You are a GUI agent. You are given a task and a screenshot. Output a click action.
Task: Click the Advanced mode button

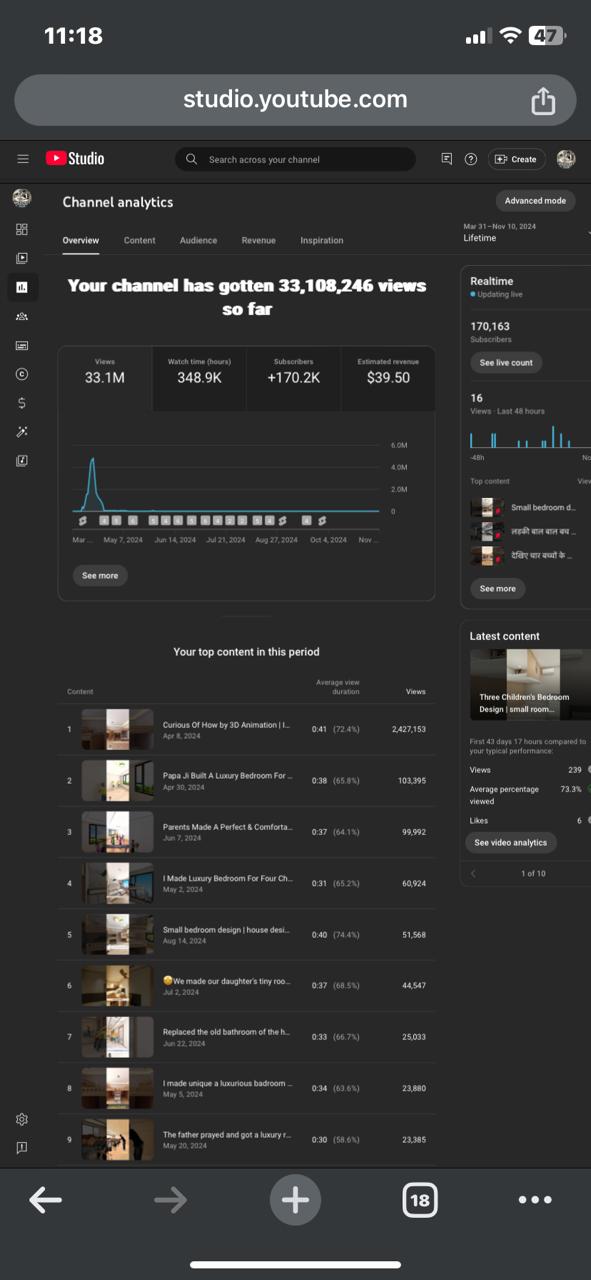click(x=535, y=201)
